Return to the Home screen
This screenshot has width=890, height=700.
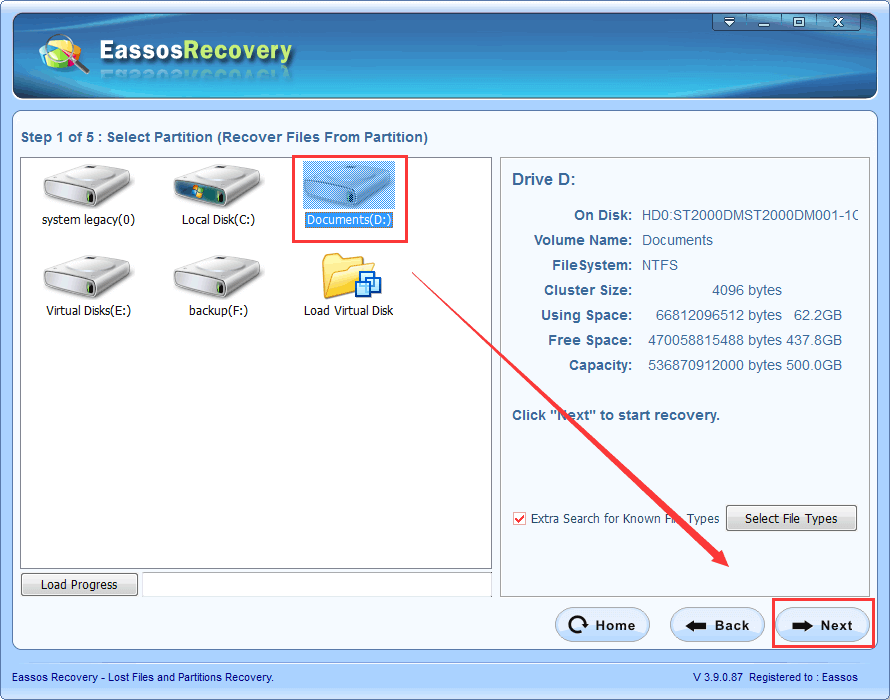click(602, 625)
